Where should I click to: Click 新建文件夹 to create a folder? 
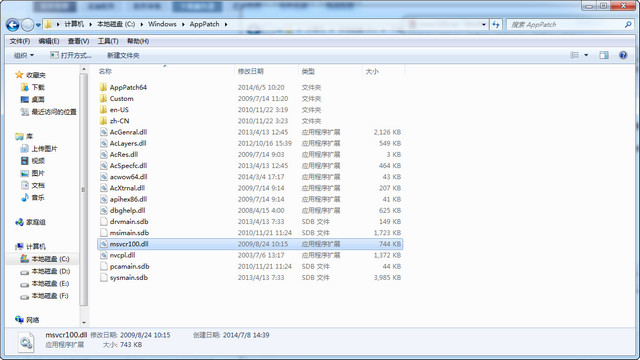click(123, 56)
